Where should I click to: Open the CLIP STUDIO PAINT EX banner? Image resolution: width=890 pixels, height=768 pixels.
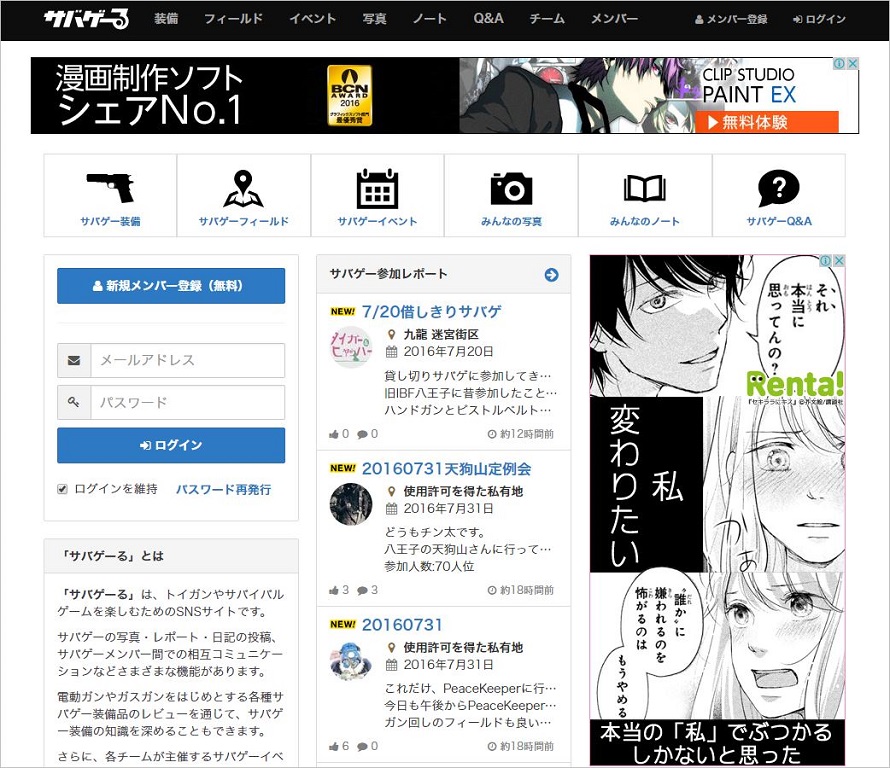(444, 95)
